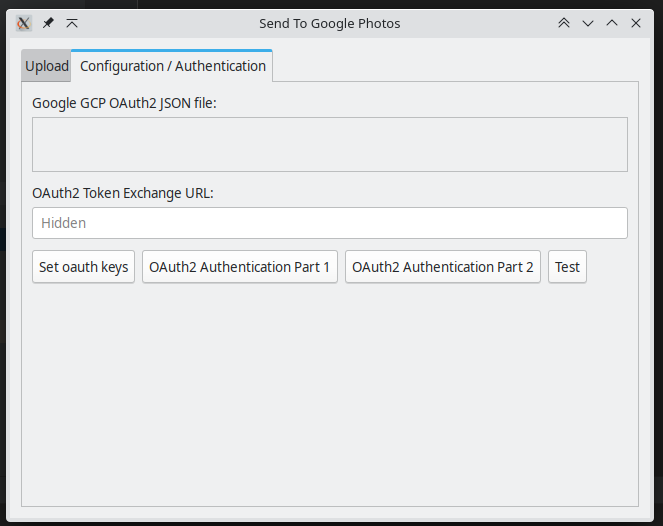The height and width of the screenshot is (526, 663).
Task: Close the Send To Google Photos window
Action: tap(636, 23)
